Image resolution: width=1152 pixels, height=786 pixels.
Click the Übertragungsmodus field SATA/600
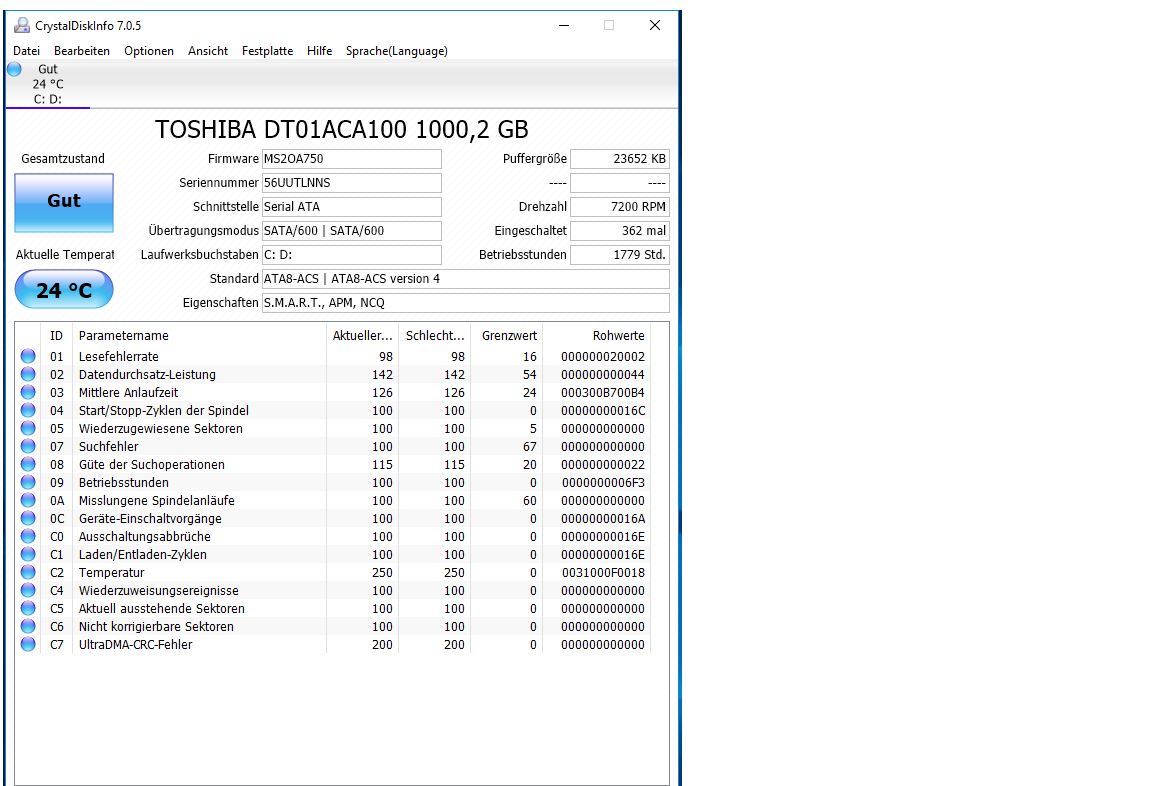(352, 231)
